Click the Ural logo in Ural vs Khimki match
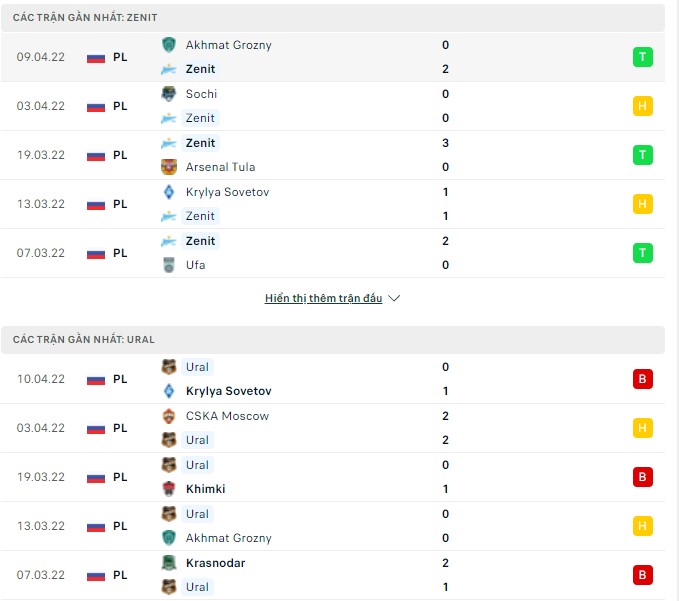Image resolution: width=679 pixels, height=601 pixels. pos(169,465)
